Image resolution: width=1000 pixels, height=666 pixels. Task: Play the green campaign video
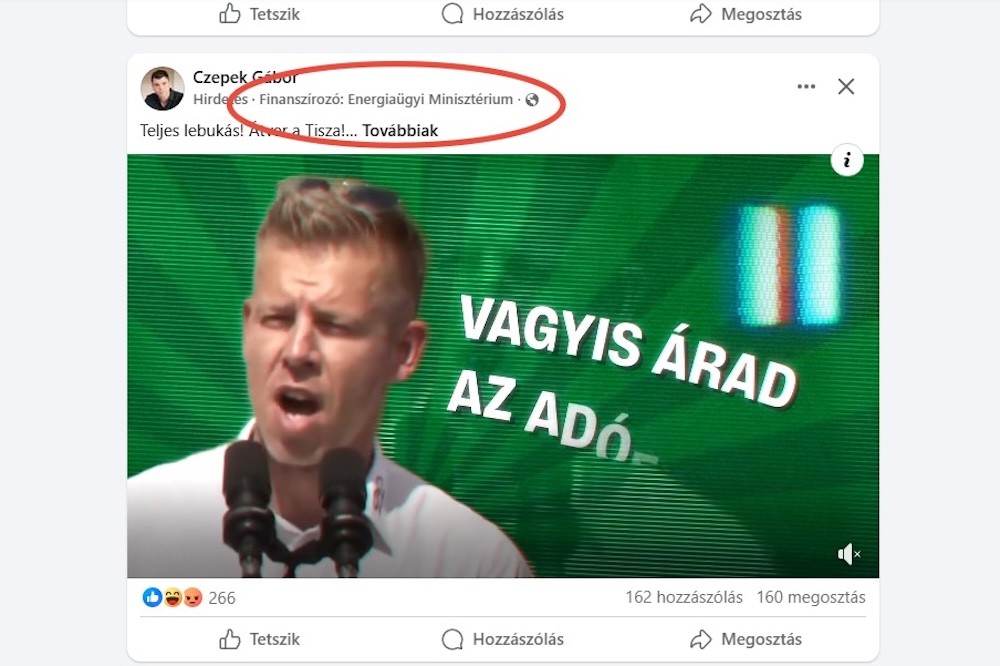pyautogui.click(x=503, y=366)
